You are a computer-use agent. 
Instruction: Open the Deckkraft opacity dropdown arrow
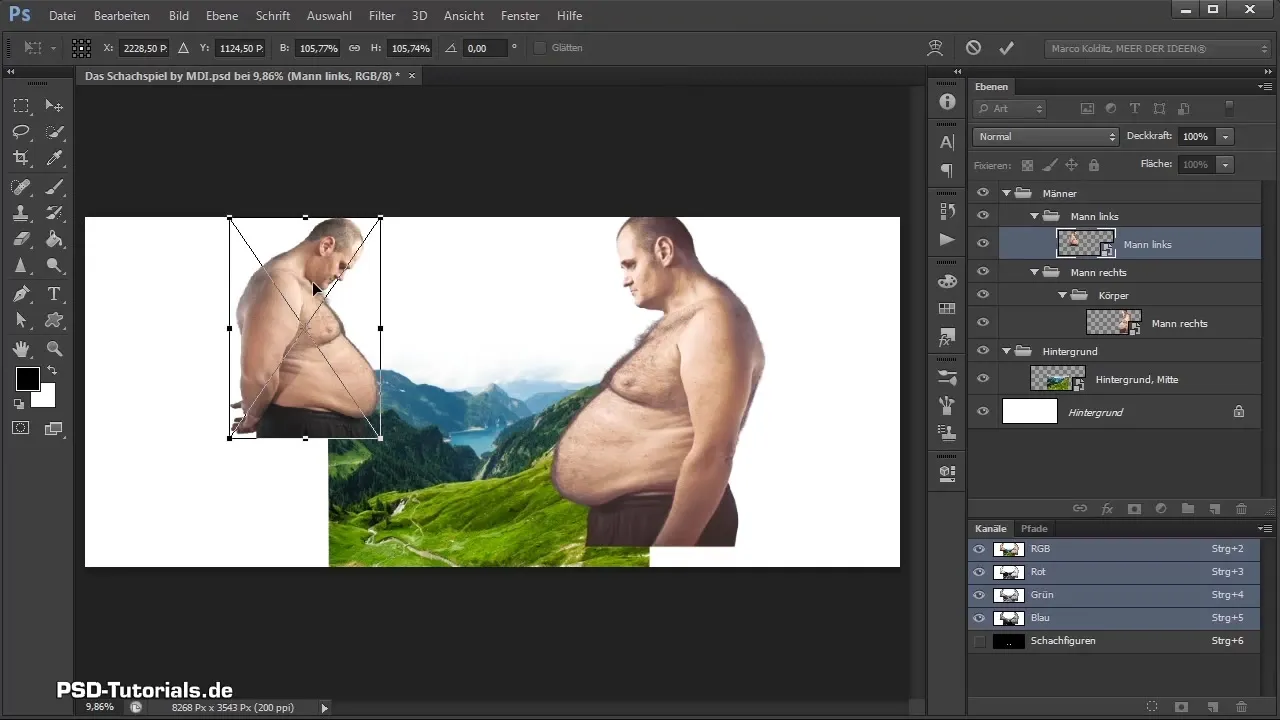click(1226, 136)
